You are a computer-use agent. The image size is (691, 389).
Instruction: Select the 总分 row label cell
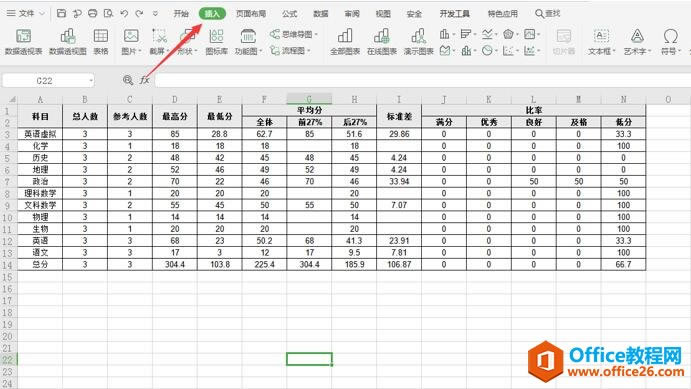pyautogui.click(x=40, y=264)
